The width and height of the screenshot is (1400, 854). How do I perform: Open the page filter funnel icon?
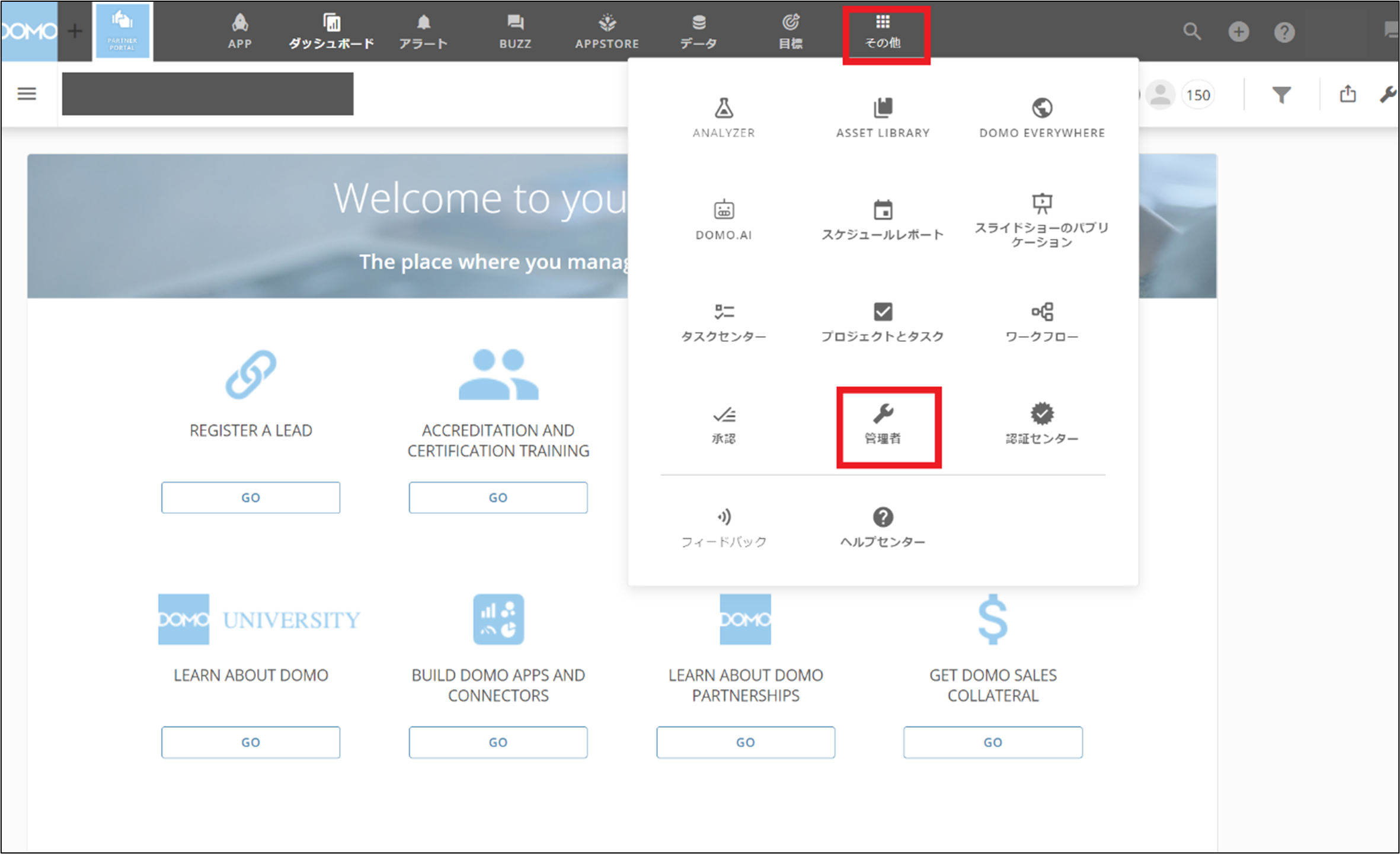tap(1281, 95)
